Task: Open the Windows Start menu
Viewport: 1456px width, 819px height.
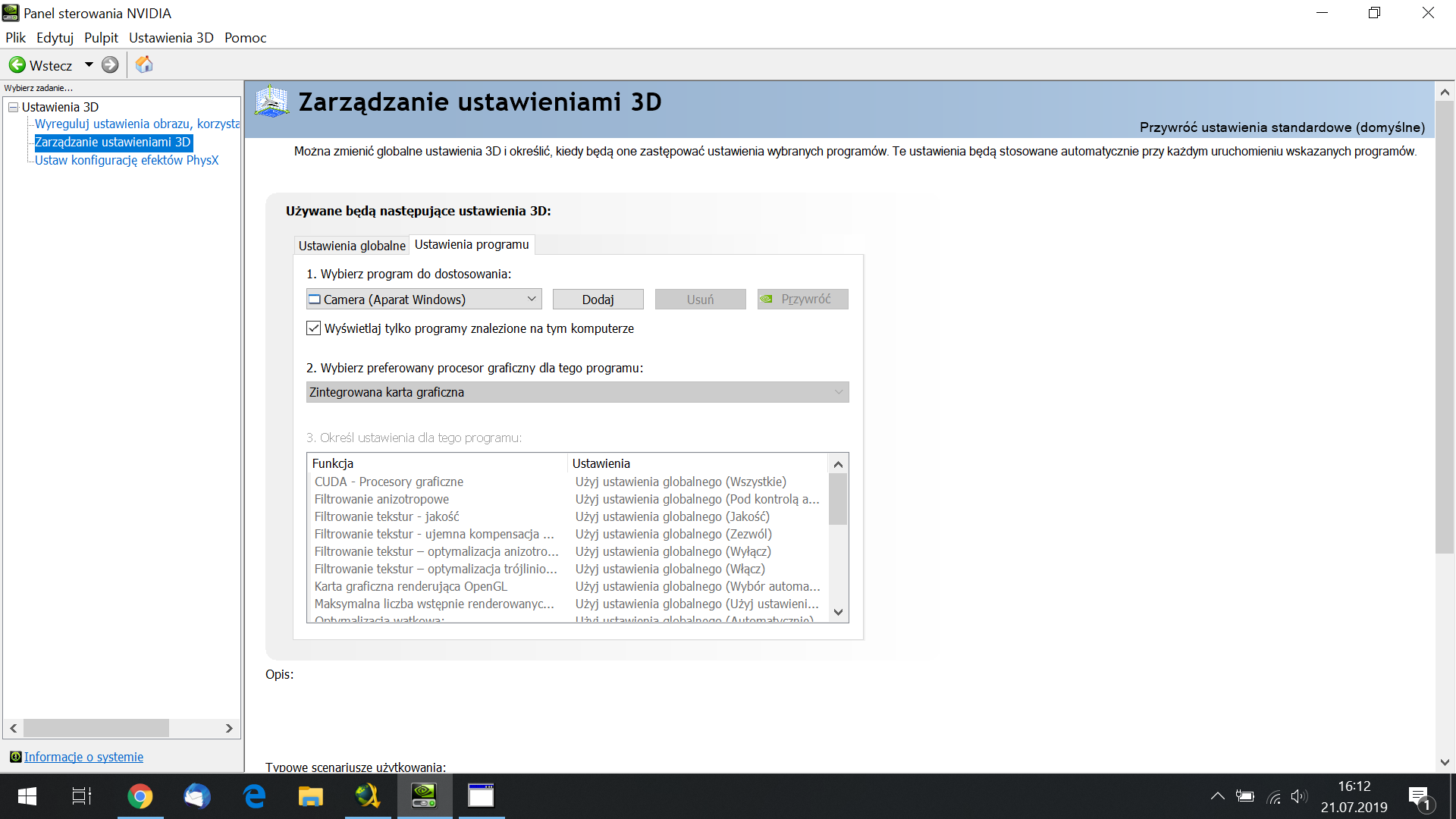Action: click(27, 796)
